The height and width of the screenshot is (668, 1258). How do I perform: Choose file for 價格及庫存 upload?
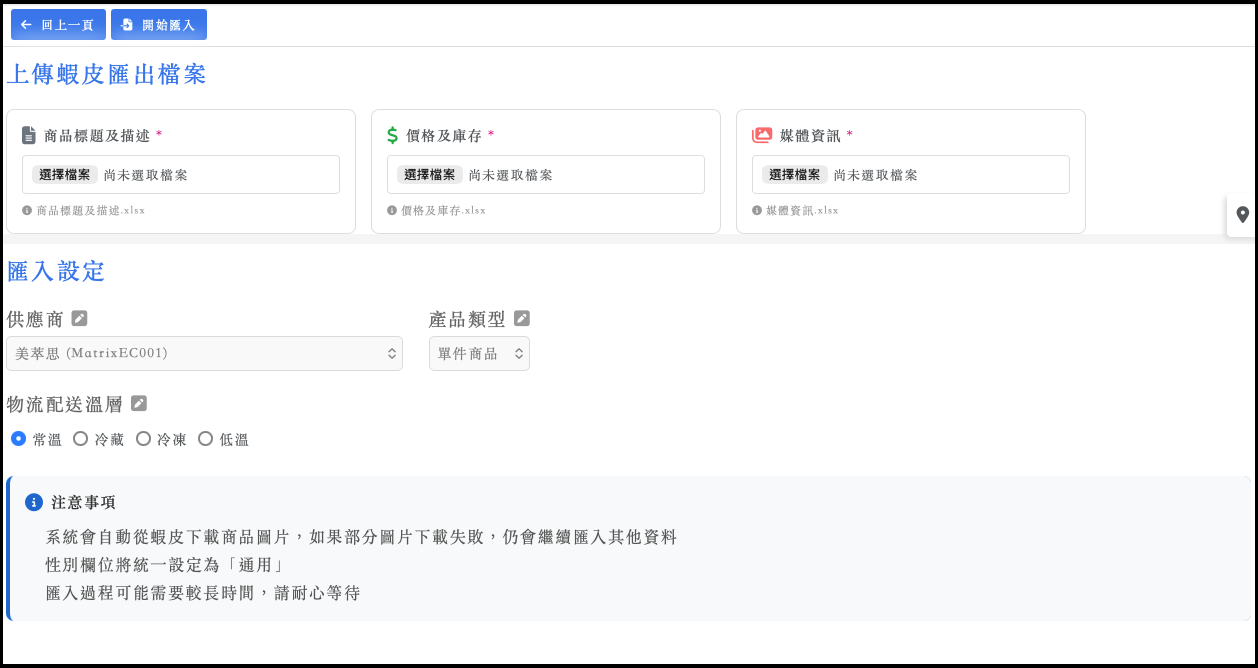pos(430,175)
